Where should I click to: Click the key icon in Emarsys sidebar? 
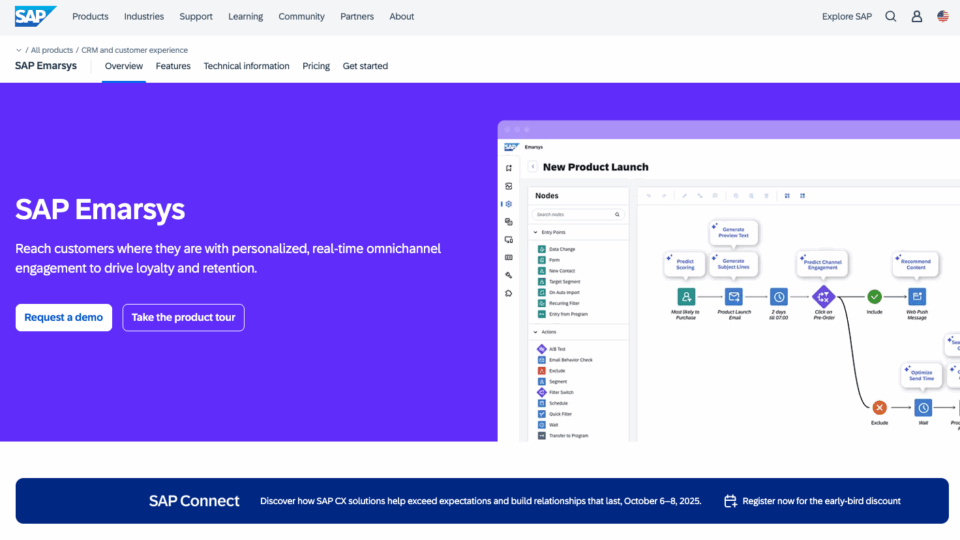tap(509, 276)
